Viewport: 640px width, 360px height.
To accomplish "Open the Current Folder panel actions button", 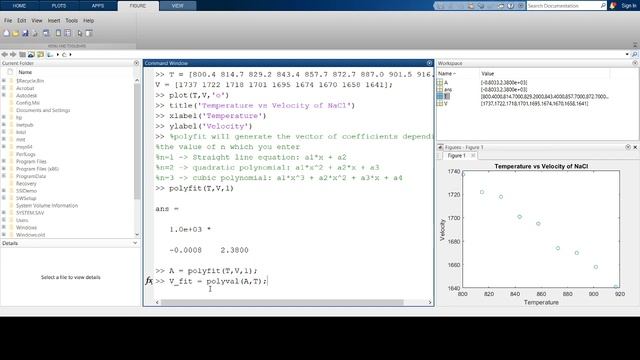I will (136, 63).
